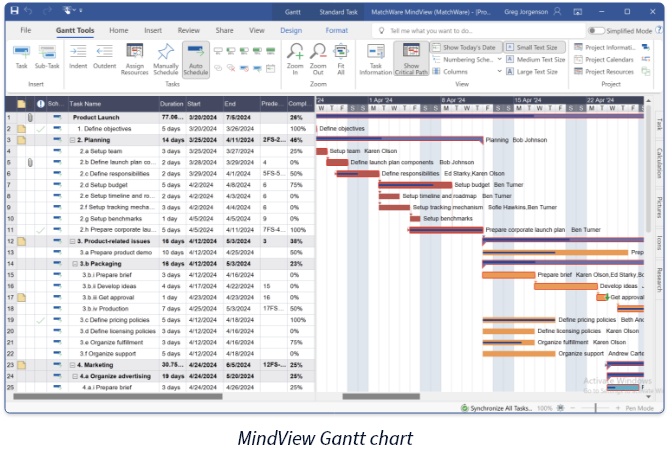Toggle Show Critical Path
The width and height of the screenshot is (669, 453).
(x=411, y=59)
